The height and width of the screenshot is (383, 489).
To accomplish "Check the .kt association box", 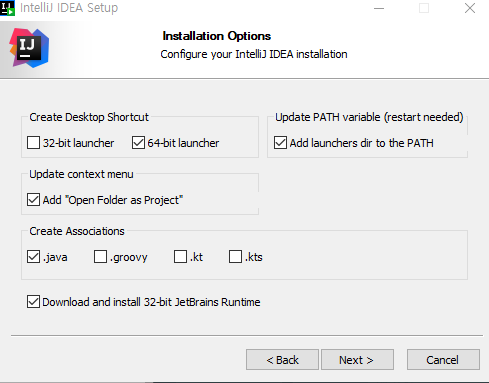I will [x=180, y=257].
